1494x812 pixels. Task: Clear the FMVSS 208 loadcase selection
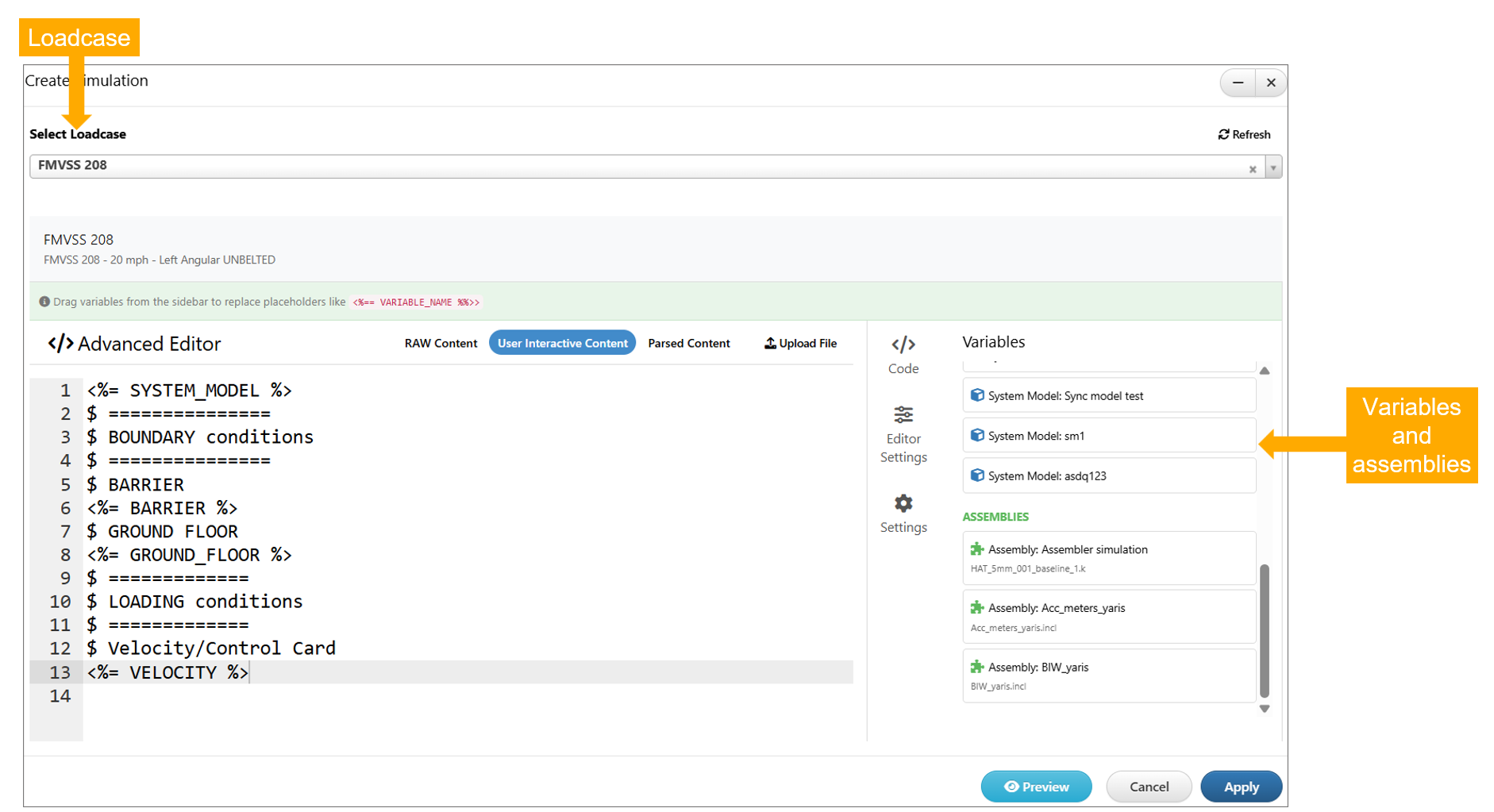point(1253,169)
